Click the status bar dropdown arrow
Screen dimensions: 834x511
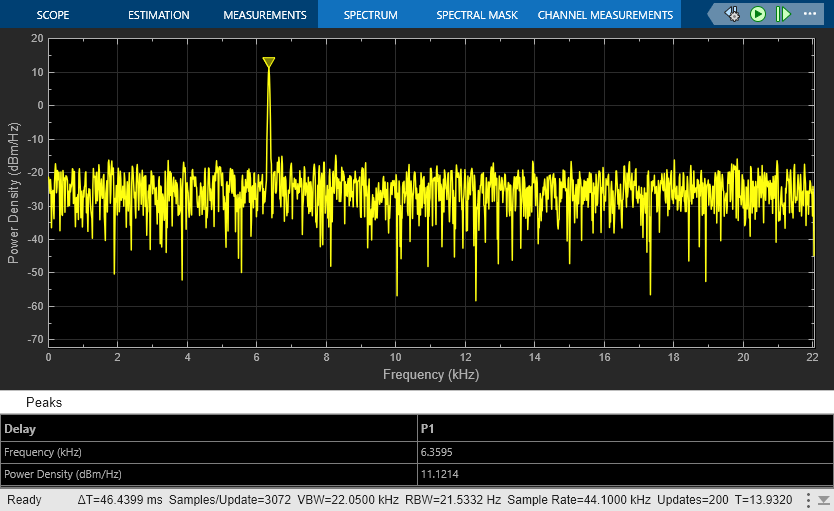pyautogui.click(x=822, y=499)
